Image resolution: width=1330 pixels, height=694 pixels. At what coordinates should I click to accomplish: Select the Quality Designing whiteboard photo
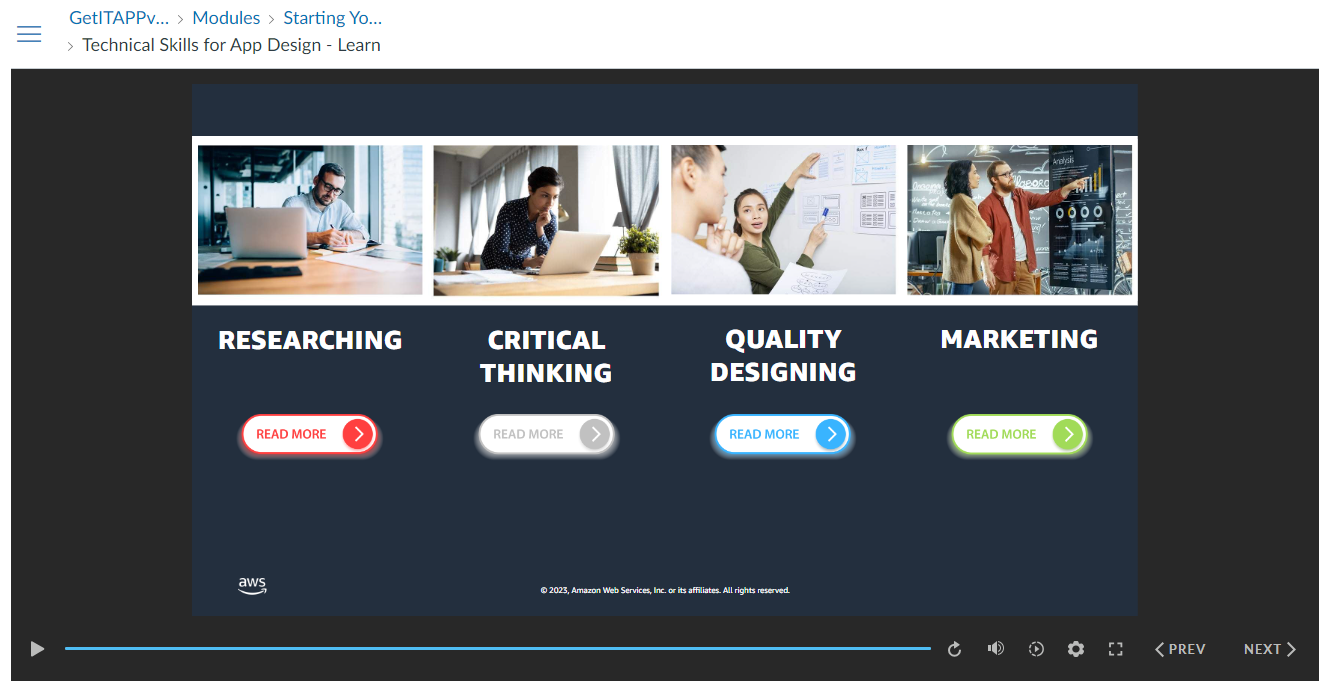point(783,220)
